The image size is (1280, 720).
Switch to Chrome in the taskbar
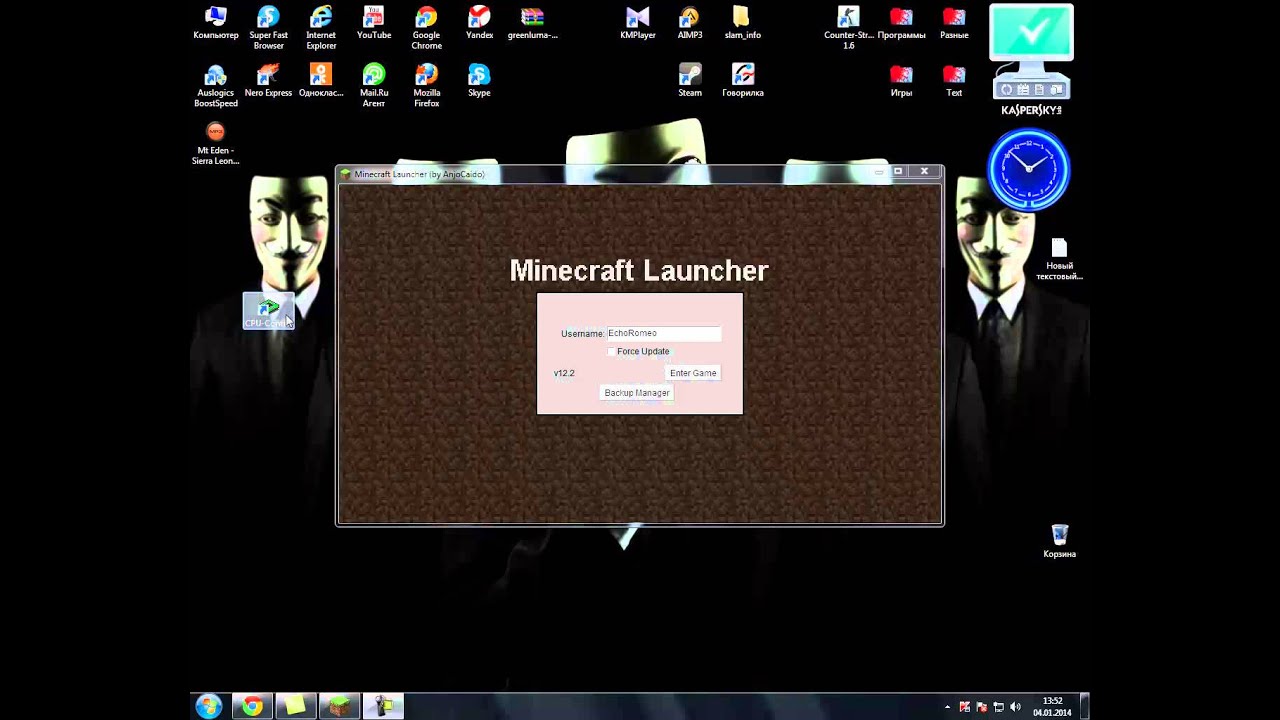[252, 707]
